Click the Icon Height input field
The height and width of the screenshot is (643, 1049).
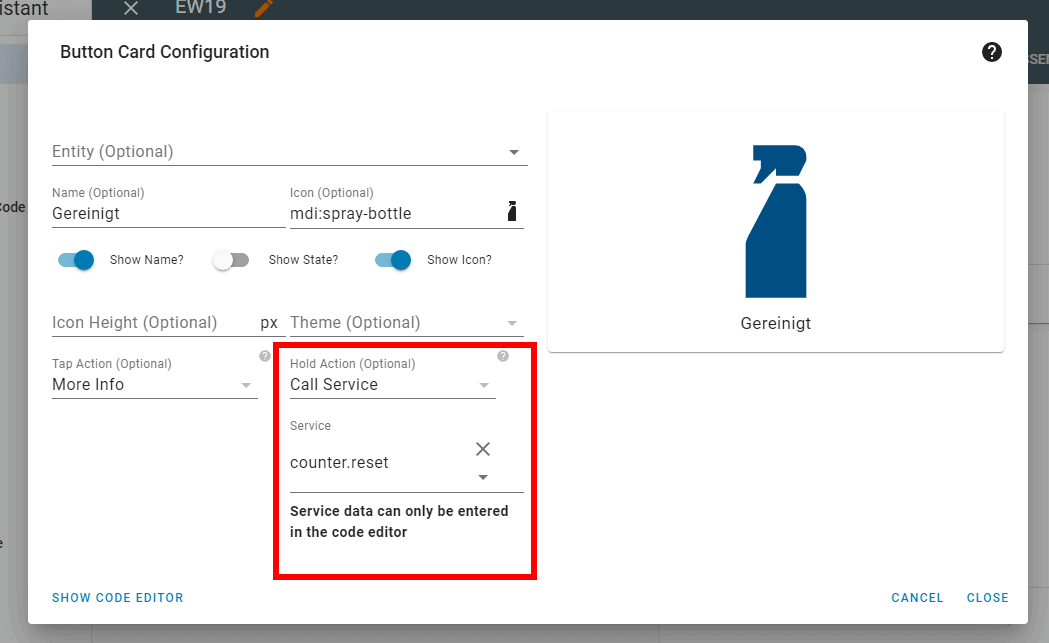(x=150, y=323)
